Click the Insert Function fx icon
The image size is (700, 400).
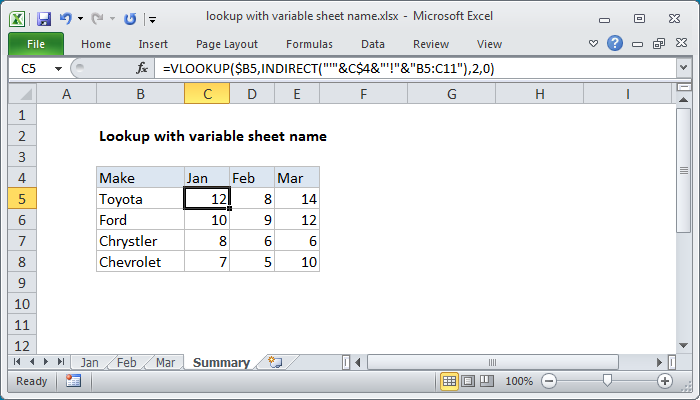tap(142, 68)
